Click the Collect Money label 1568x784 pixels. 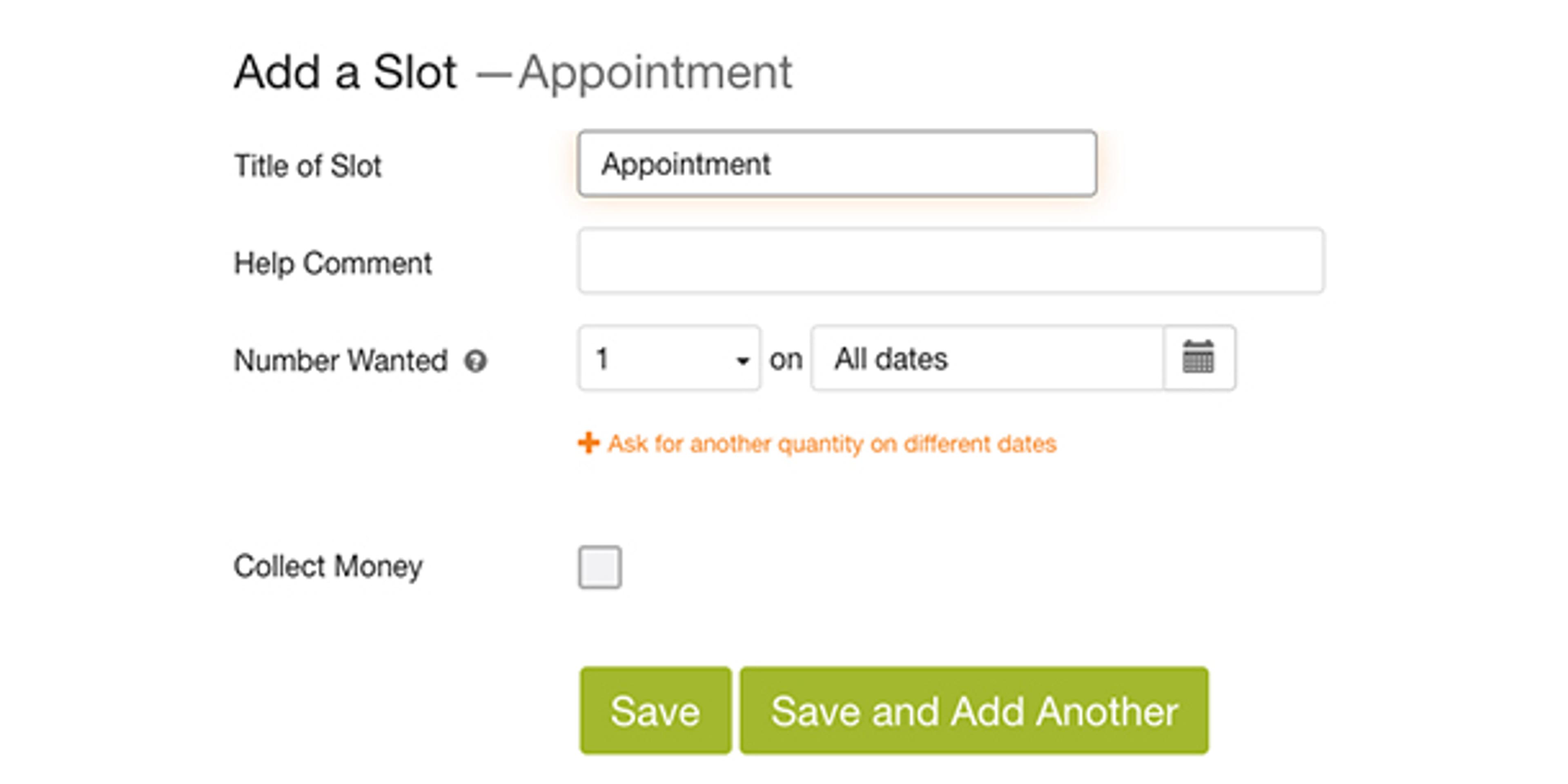pos(328,567)
